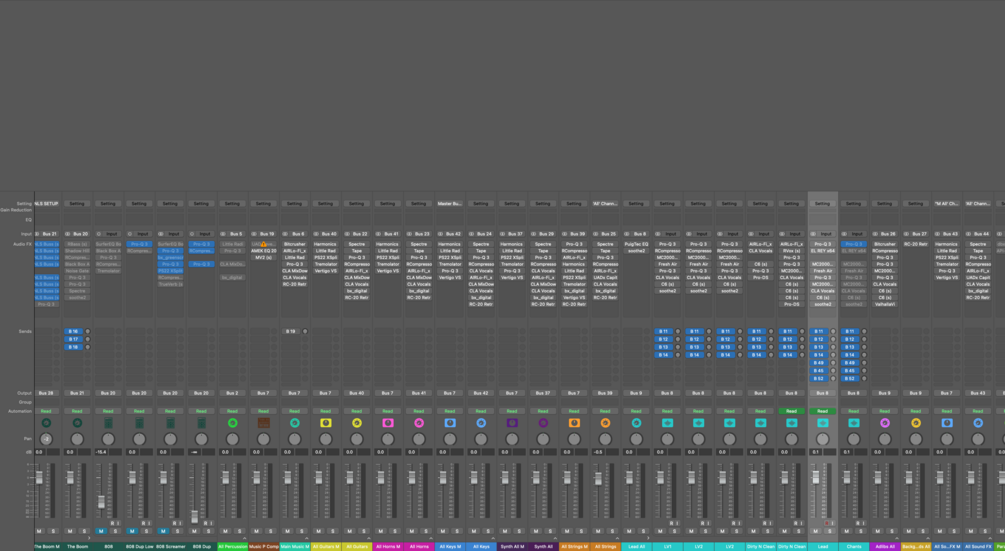
Task: Select the Music P Comp name label
Action: pyautogui.click(x=263, y=547)
